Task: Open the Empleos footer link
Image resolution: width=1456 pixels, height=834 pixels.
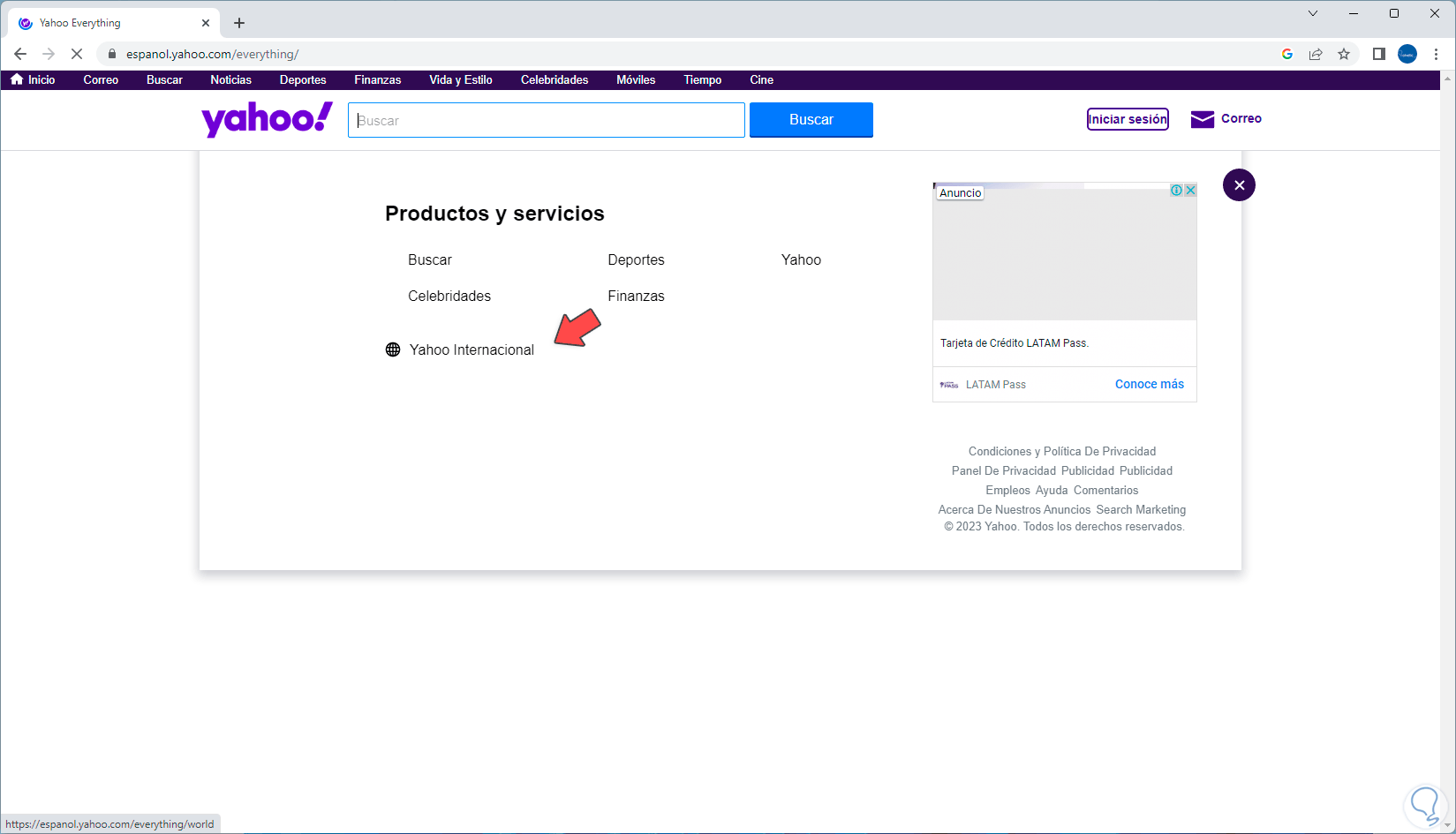Action: pyautogui.click(x=1008, y=490)
